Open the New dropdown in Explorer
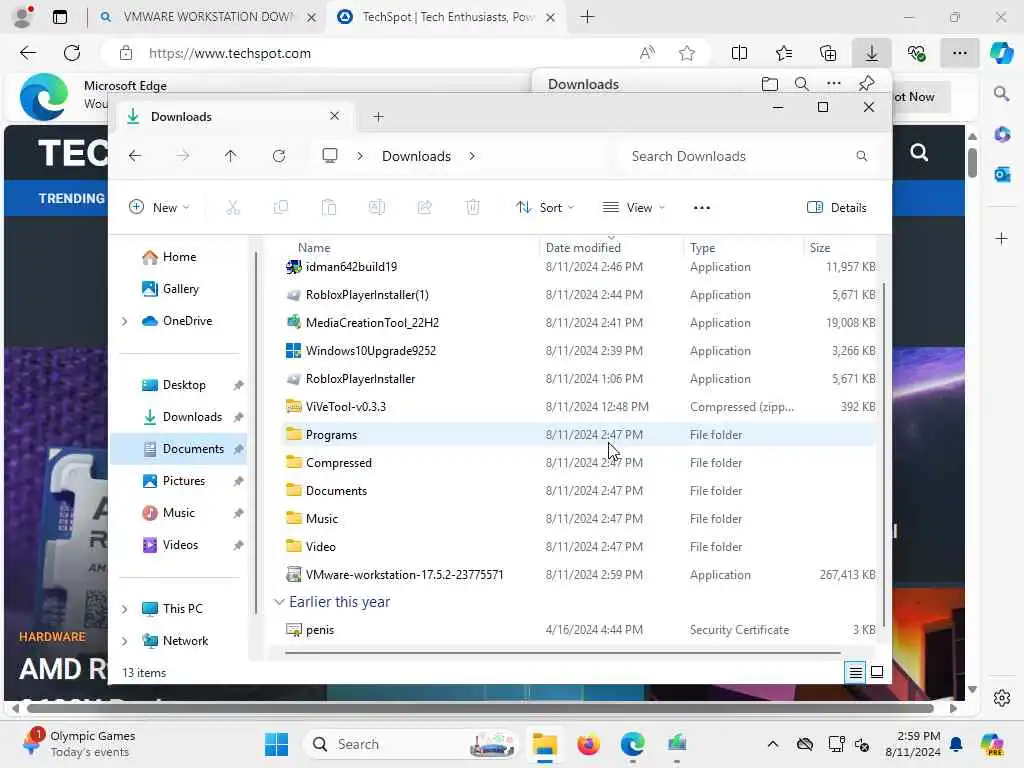1024x768 pixels. click(x=159, y=208)
